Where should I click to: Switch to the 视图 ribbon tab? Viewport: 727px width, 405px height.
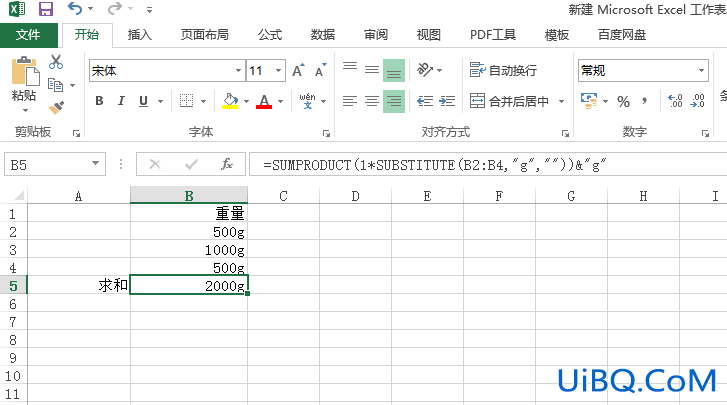(428, 35)
